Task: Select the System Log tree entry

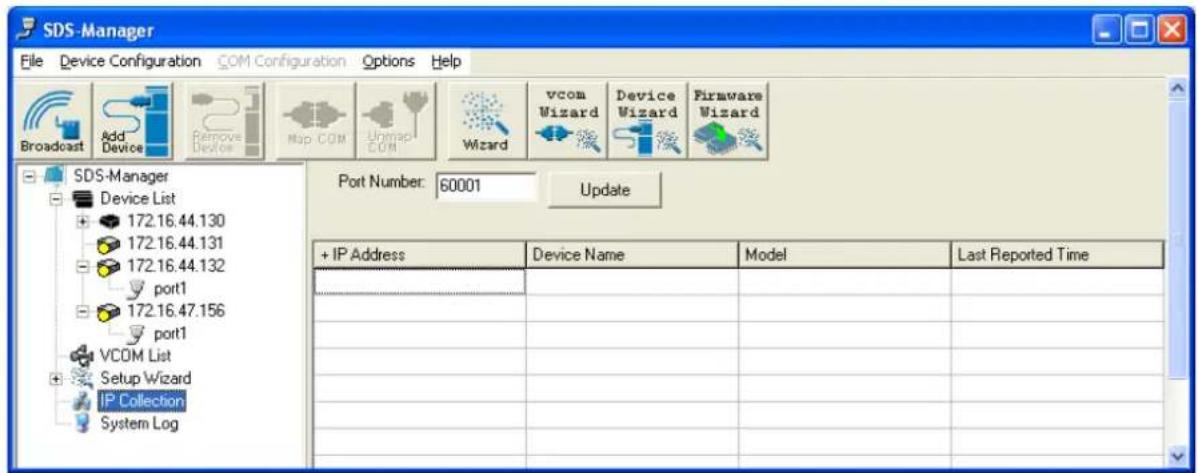Action: [140, 423]
